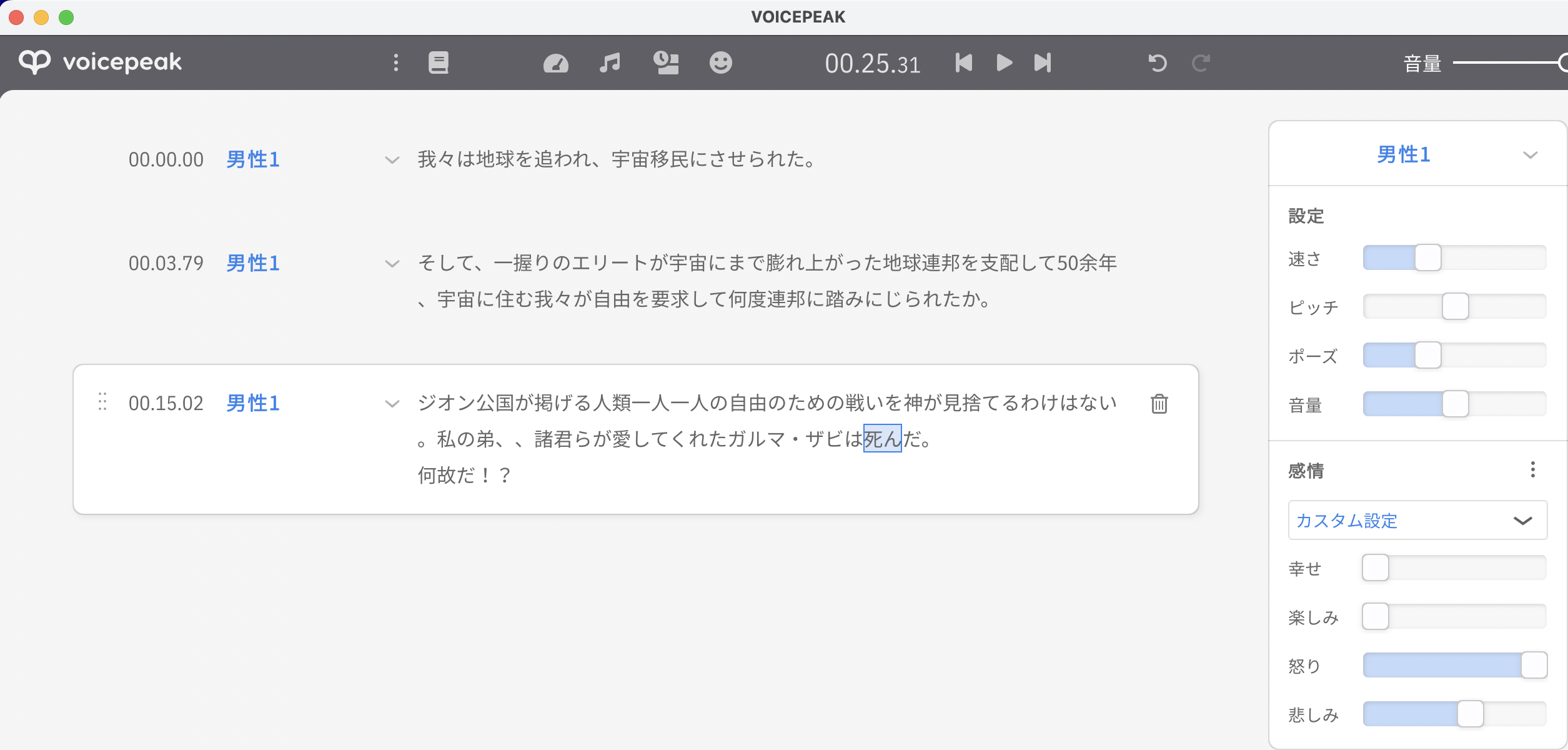Undo the last edit

[x=1157, y=62]
